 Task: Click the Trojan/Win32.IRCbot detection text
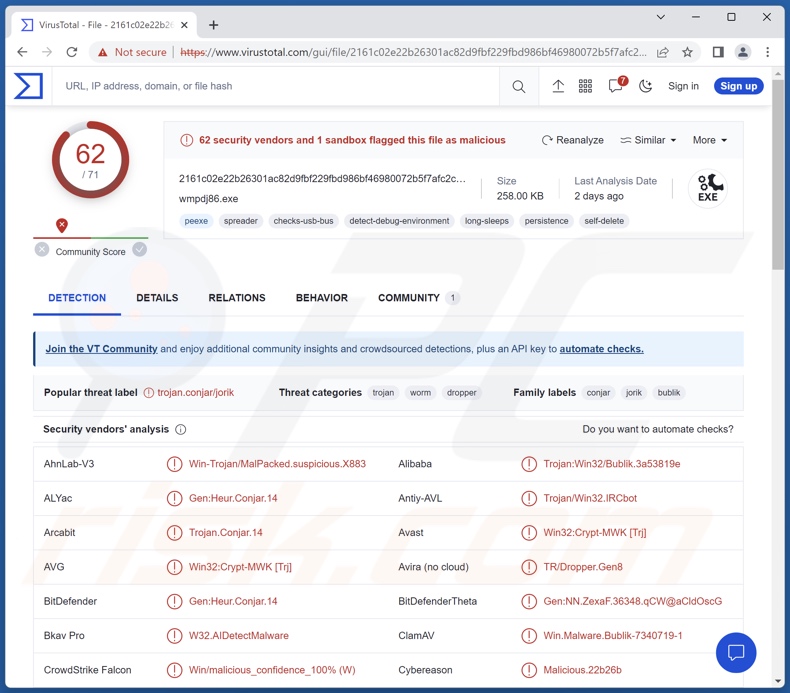pyautogui.click(x=590, y=498)
